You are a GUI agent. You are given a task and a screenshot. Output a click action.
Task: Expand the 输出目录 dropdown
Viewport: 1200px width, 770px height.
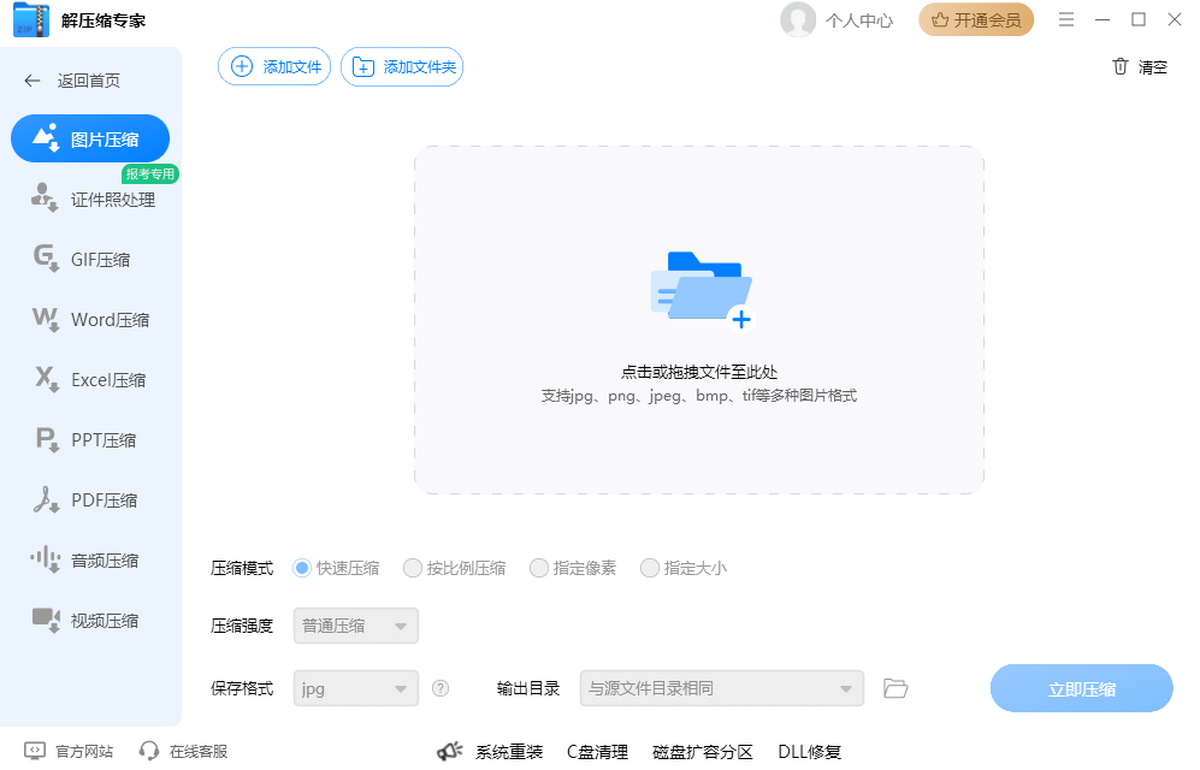(x=721, y=688)
